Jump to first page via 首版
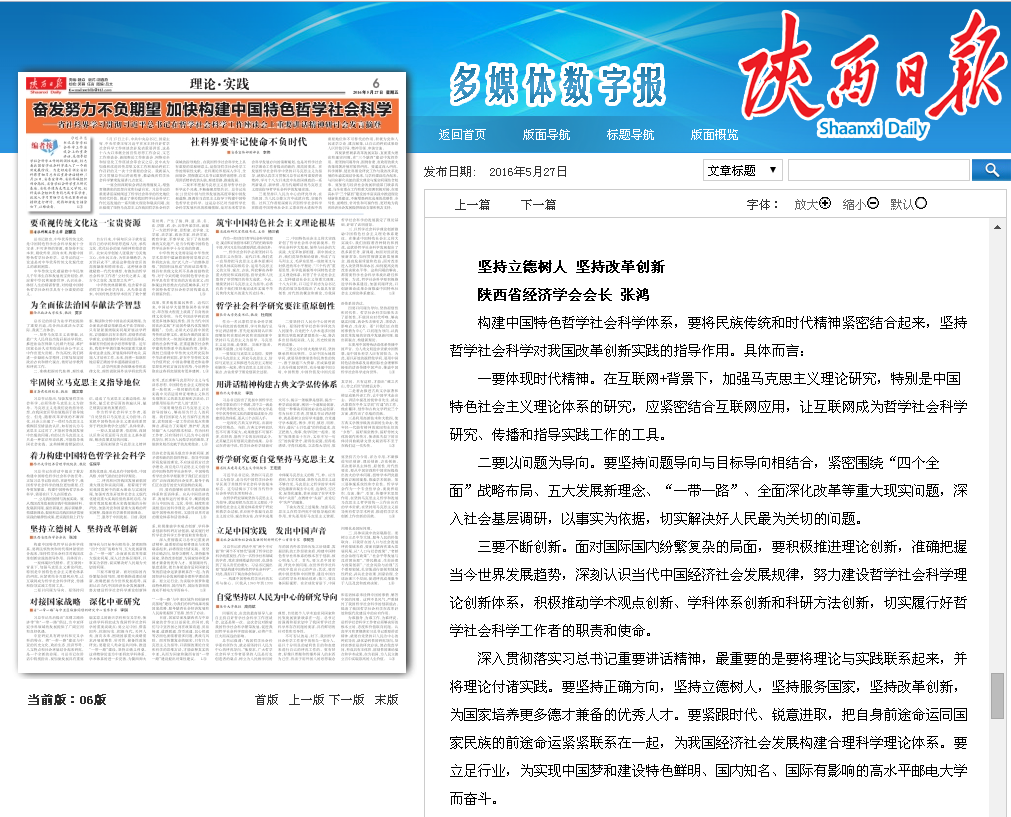Image resolution: width=1011 pixels, height=817 pixels. pyautogui.click(x=266, y=700)
